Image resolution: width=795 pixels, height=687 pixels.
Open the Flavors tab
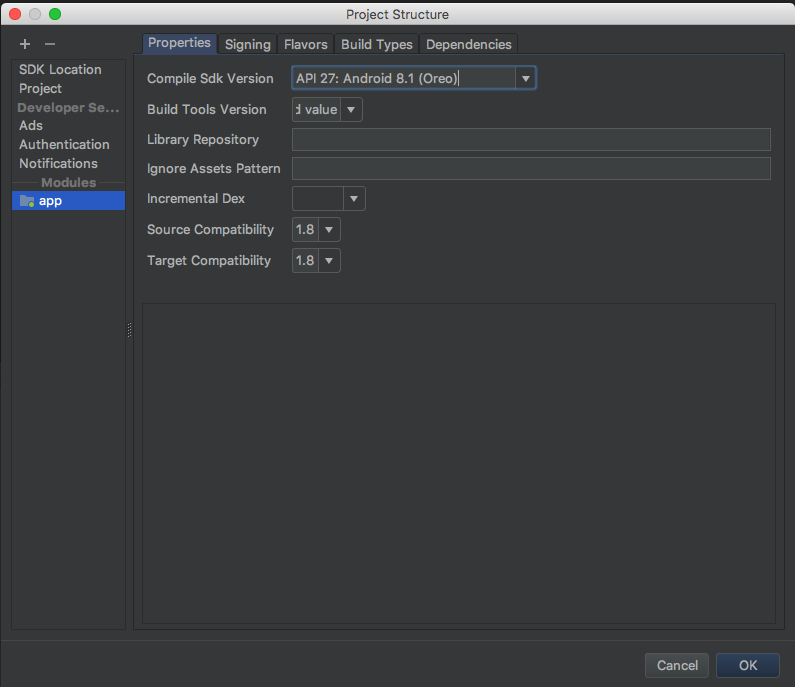pyautogui.click(x=306, y=45)
